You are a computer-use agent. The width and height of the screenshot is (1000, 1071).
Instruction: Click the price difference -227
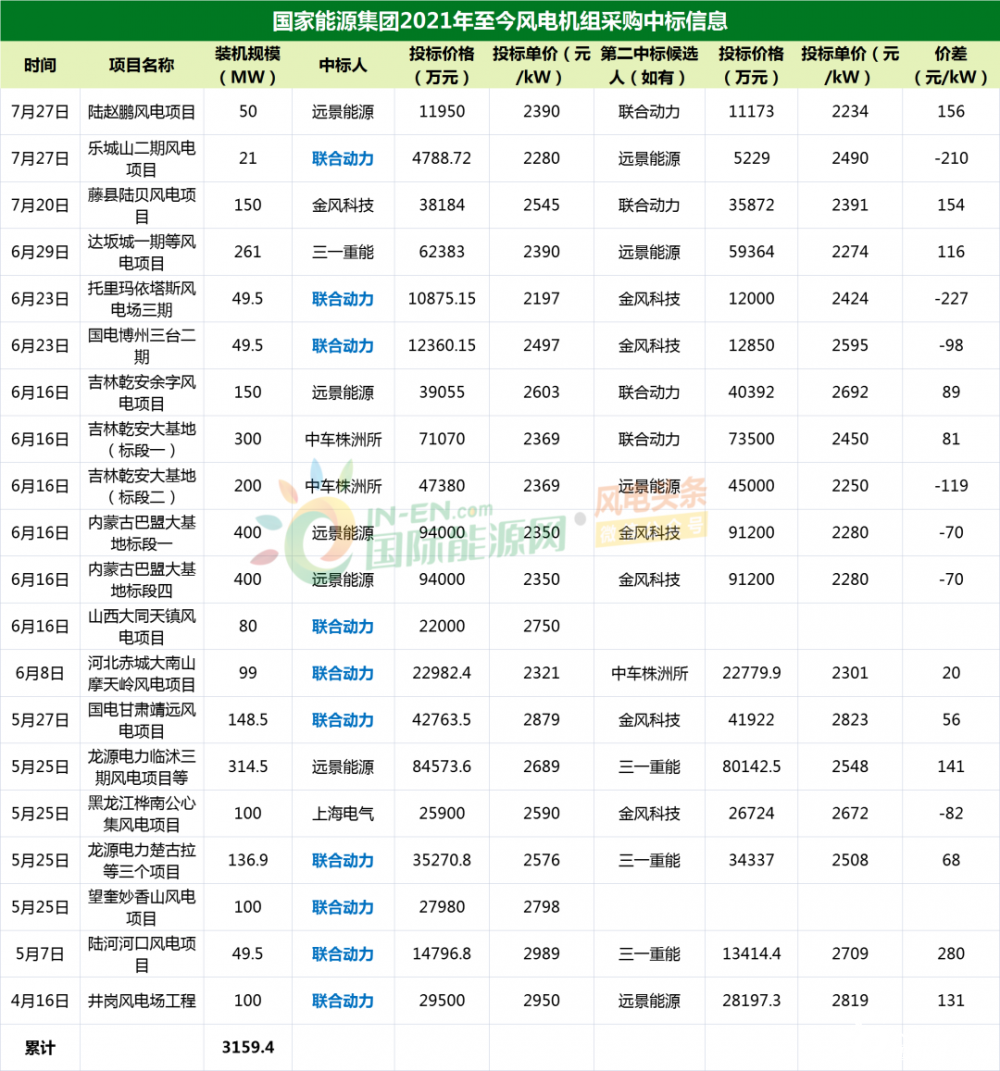pos(951,299)
